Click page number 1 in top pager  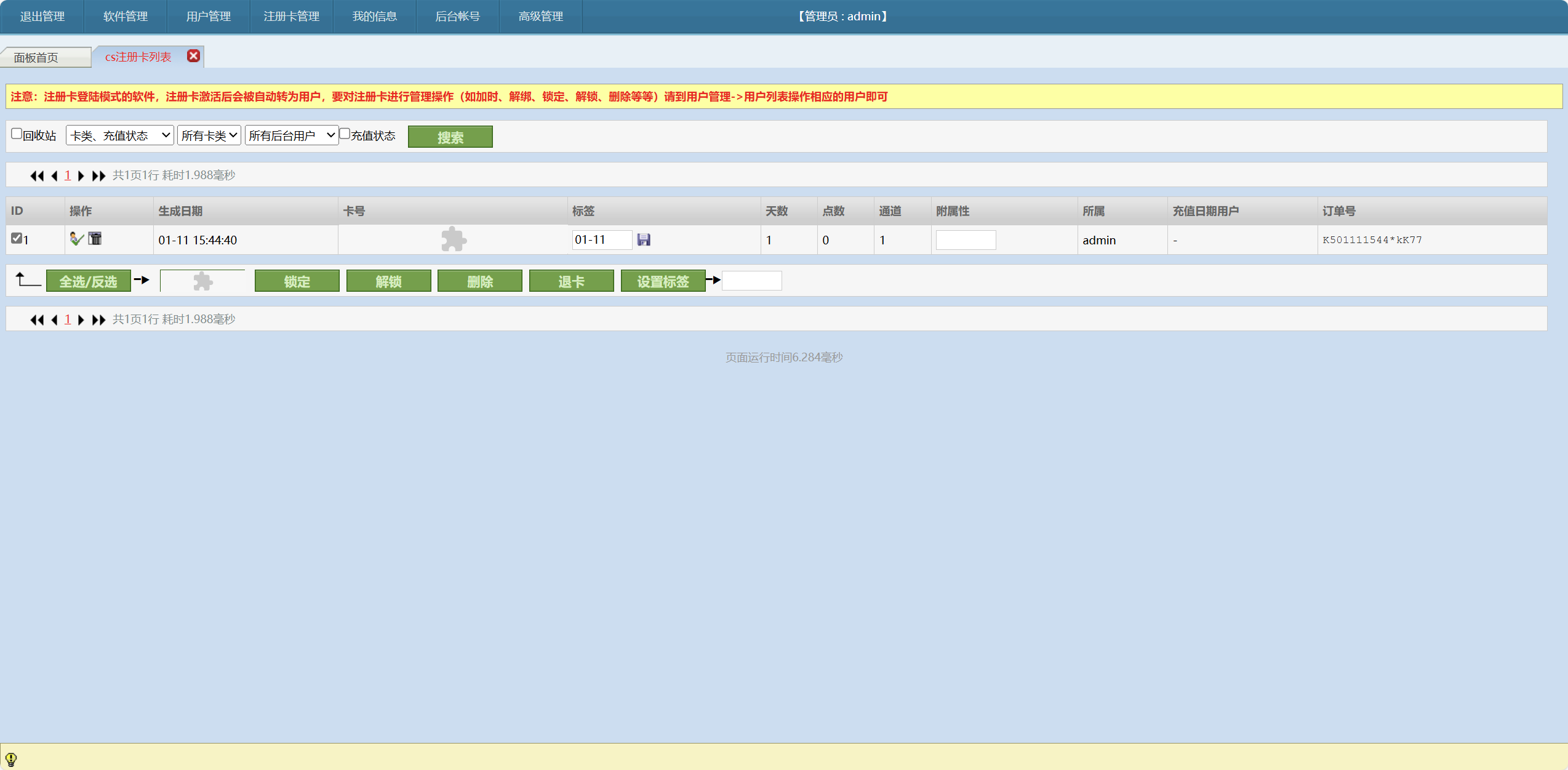click(68, 175)
